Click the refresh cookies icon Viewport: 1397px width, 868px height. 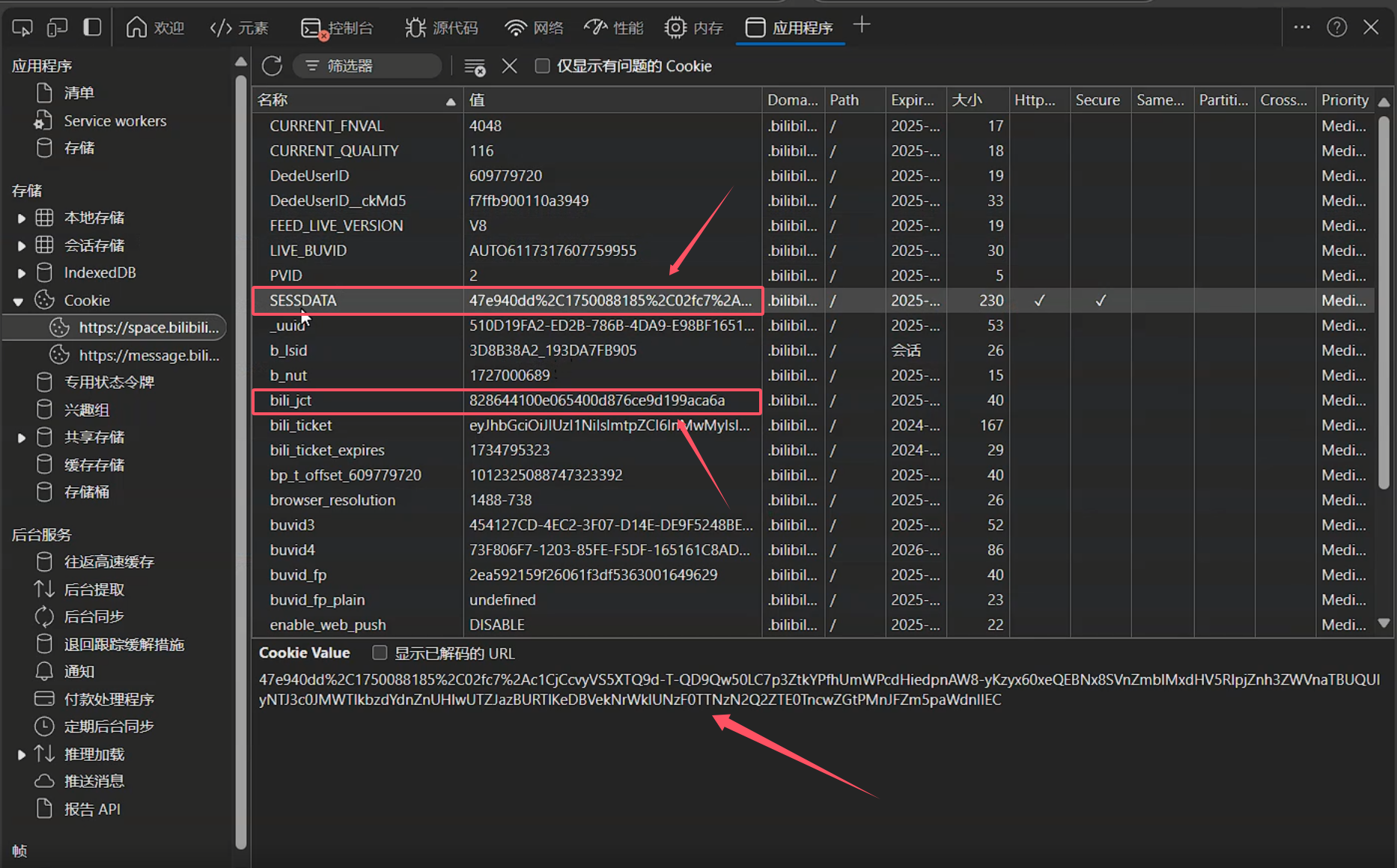coord(272,66)
